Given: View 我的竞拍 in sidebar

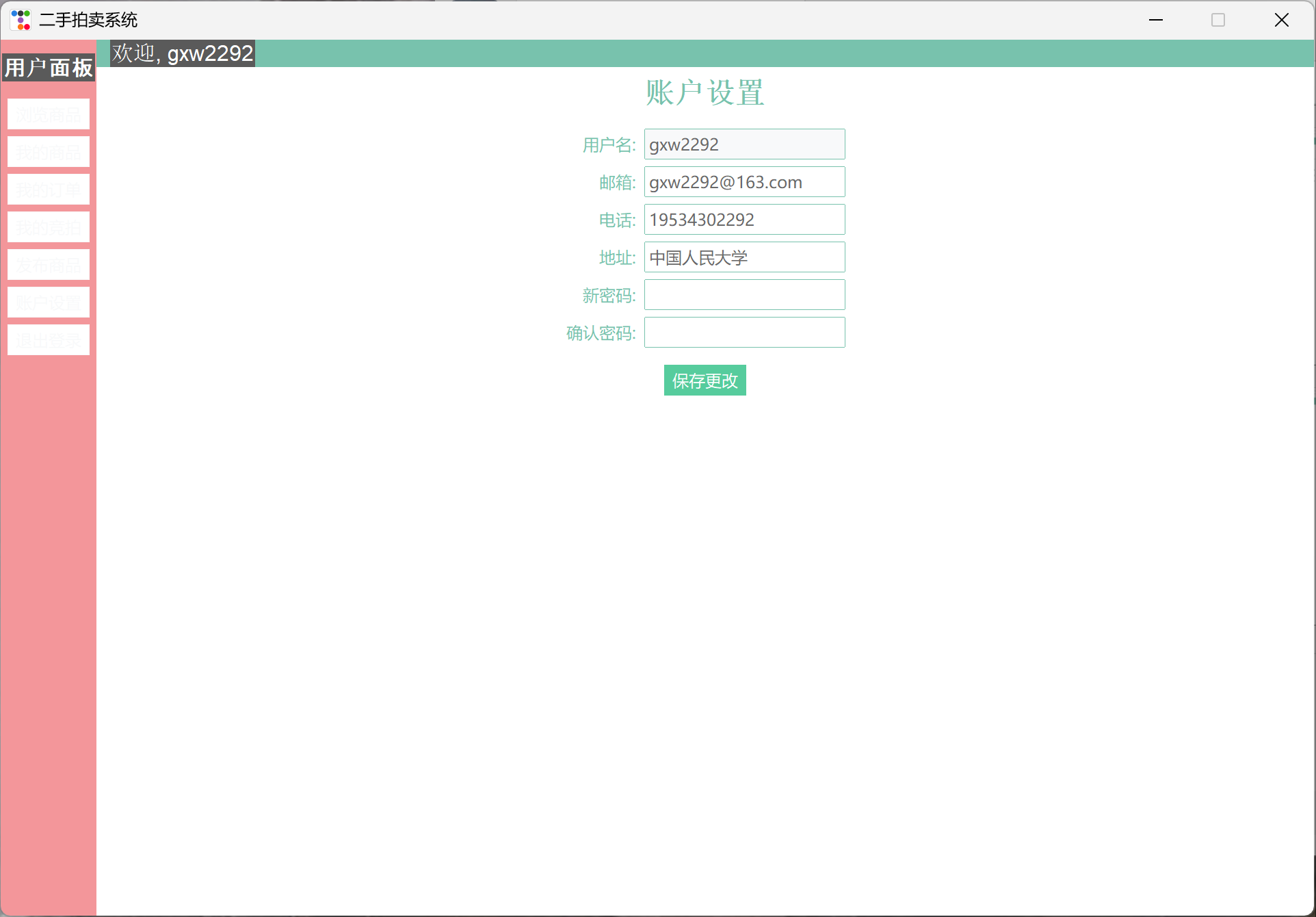Looking at the screenshot, I should [x=49, y=227].
